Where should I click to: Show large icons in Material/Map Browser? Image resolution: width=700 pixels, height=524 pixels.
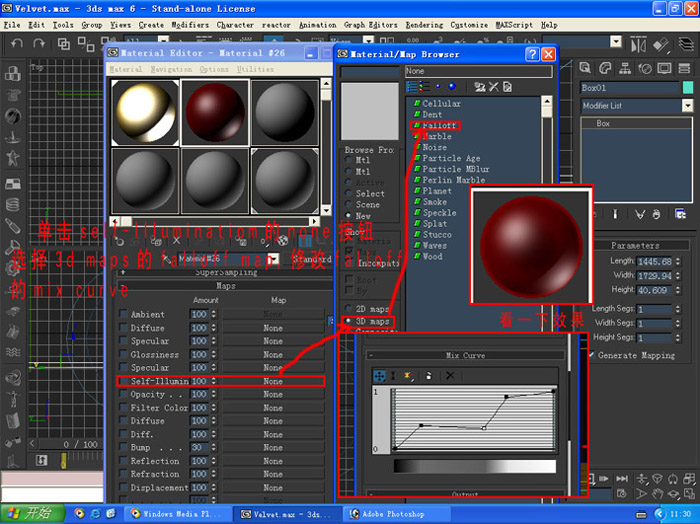pyautogui.click(x=452, y=86)
